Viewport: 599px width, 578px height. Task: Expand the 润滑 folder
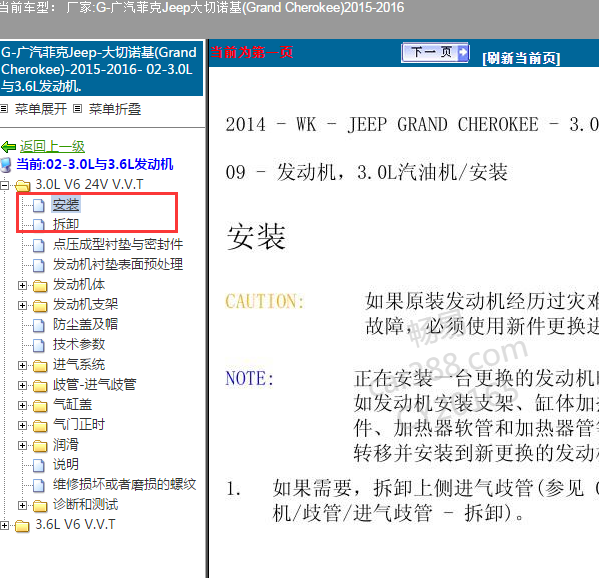coord(23,445)
